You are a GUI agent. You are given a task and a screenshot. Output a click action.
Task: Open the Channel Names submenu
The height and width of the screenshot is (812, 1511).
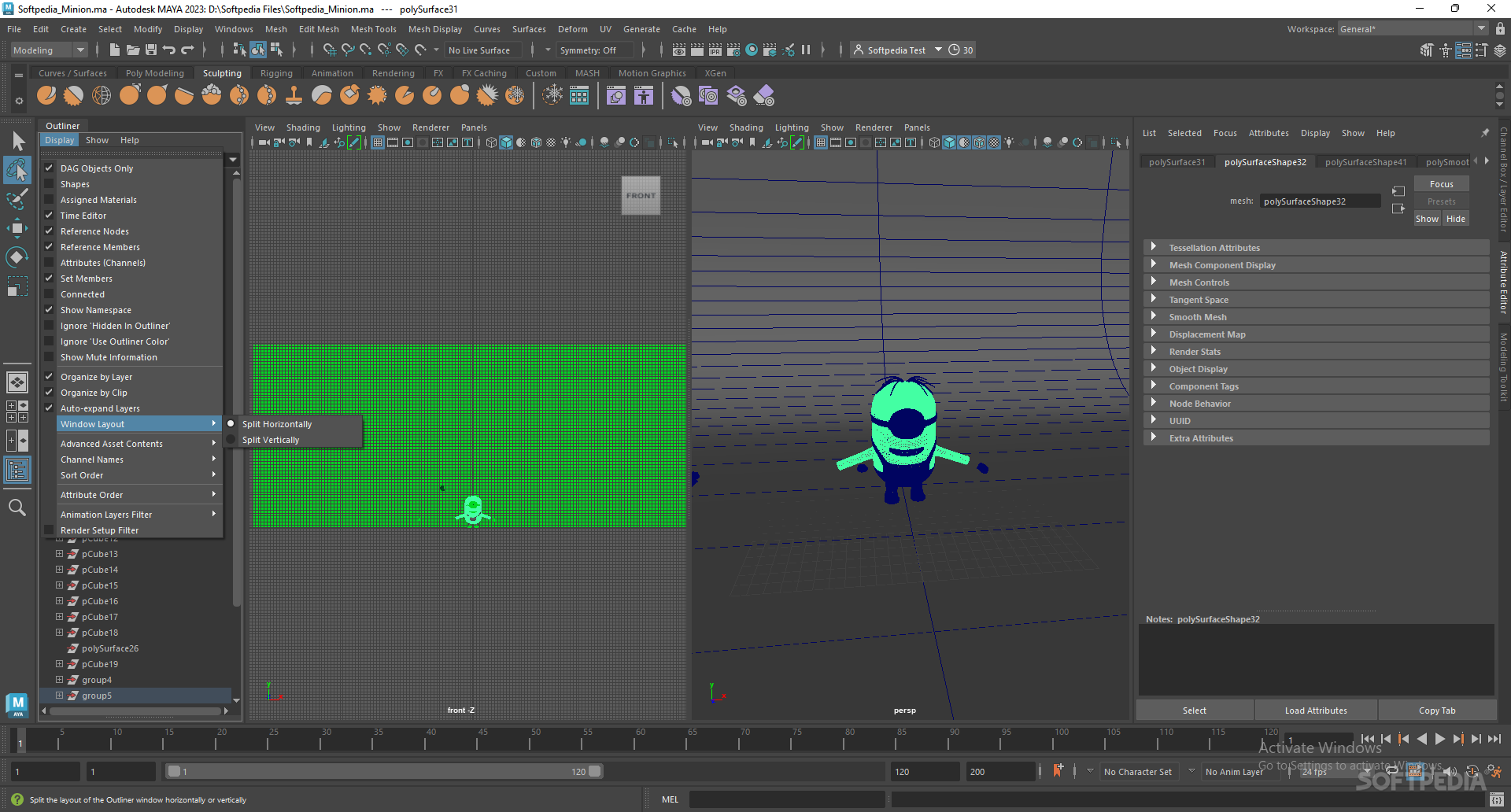139,460
